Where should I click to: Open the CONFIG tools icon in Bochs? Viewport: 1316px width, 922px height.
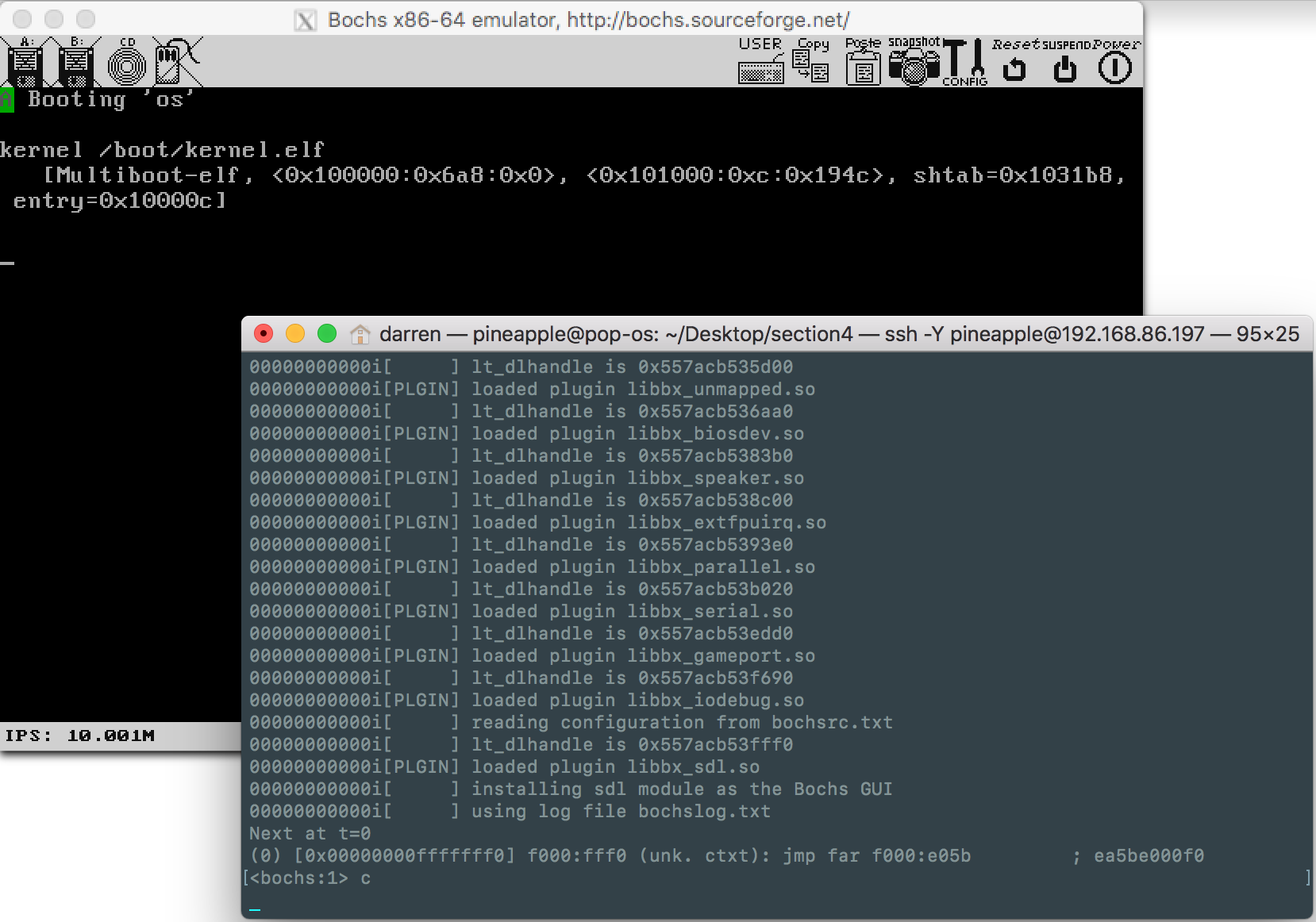pyautogui.click(x=965, y=61)
